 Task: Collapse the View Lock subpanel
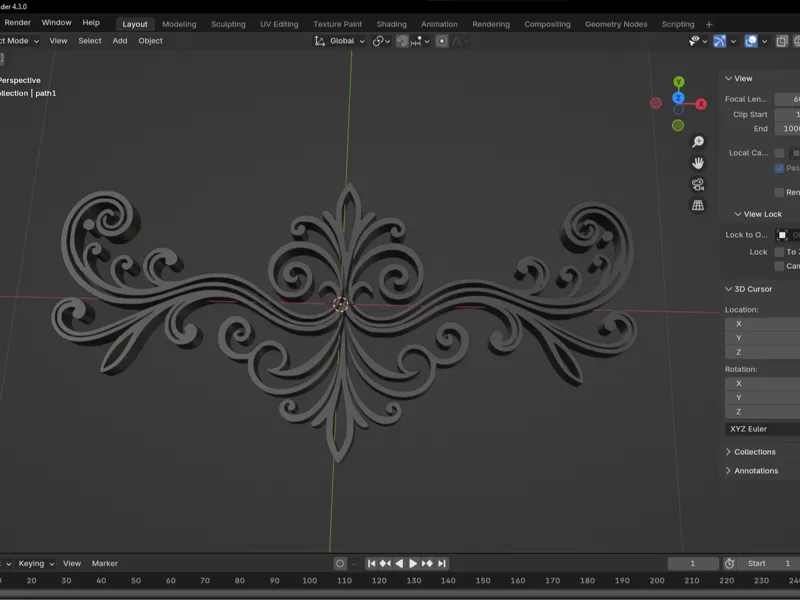pos(758,214)
